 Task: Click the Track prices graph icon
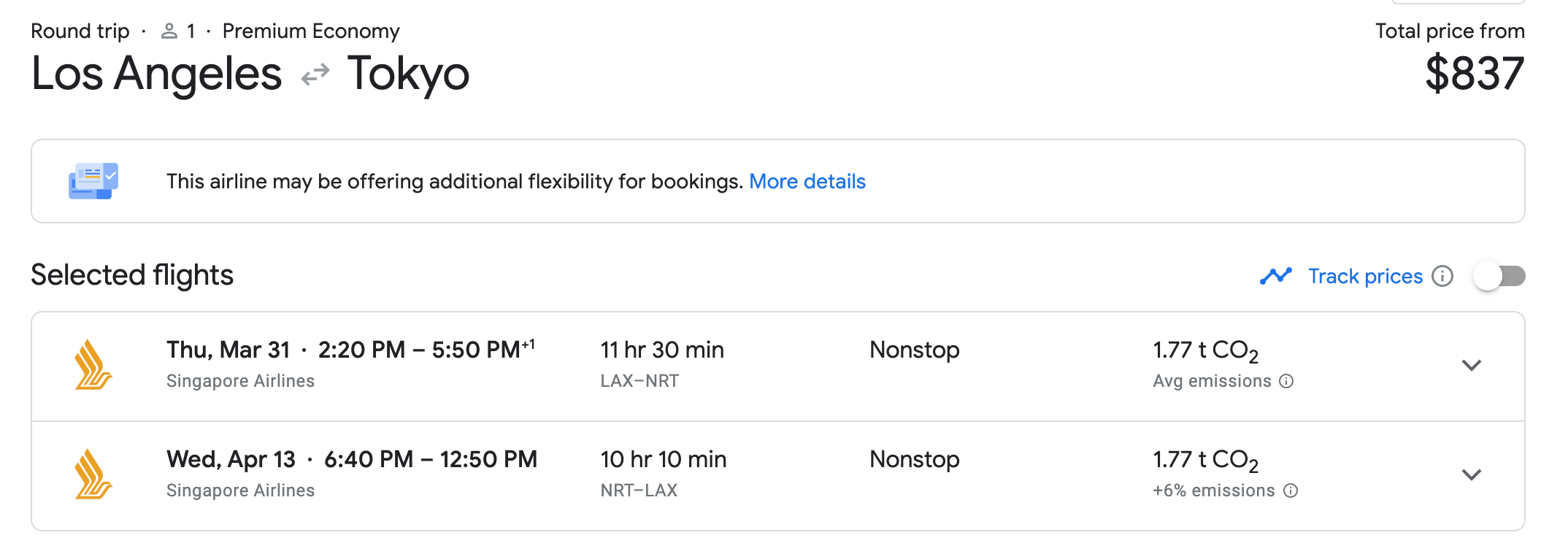pyautogui.click(x=1275, y=277)
